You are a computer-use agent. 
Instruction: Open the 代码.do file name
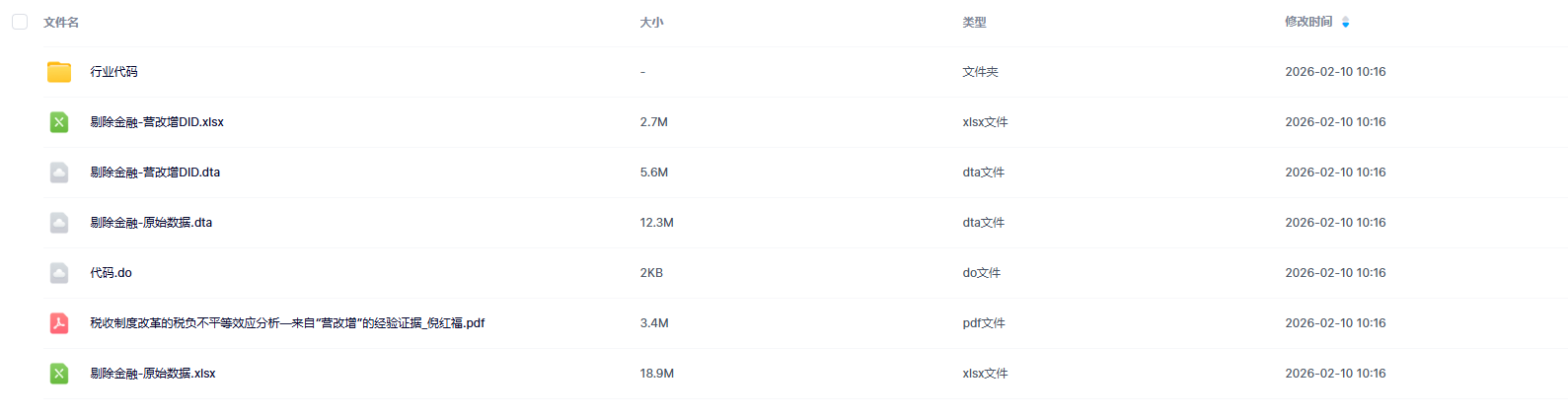click(111, 273)
